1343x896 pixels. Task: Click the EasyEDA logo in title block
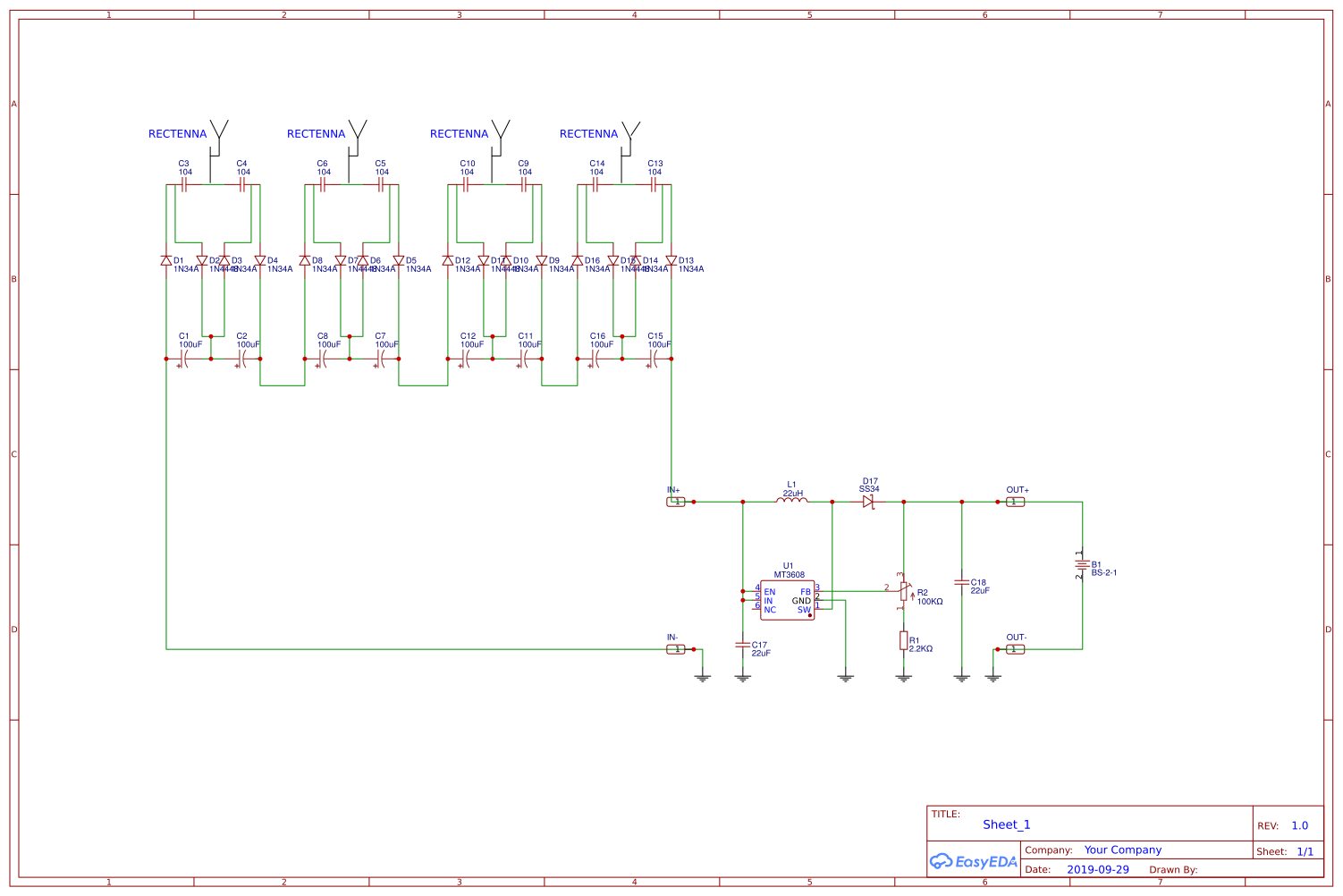(974, 861)
